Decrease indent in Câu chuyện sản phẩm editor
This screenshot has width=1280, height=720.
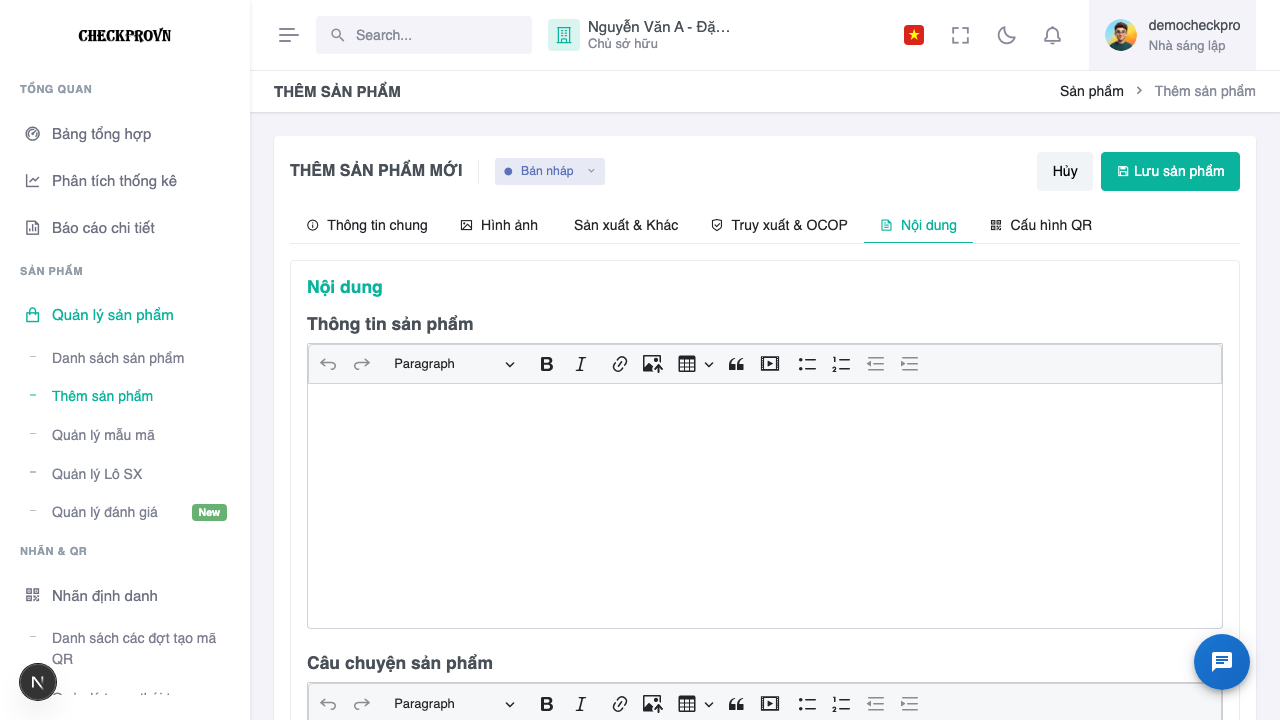click(875, 704)
